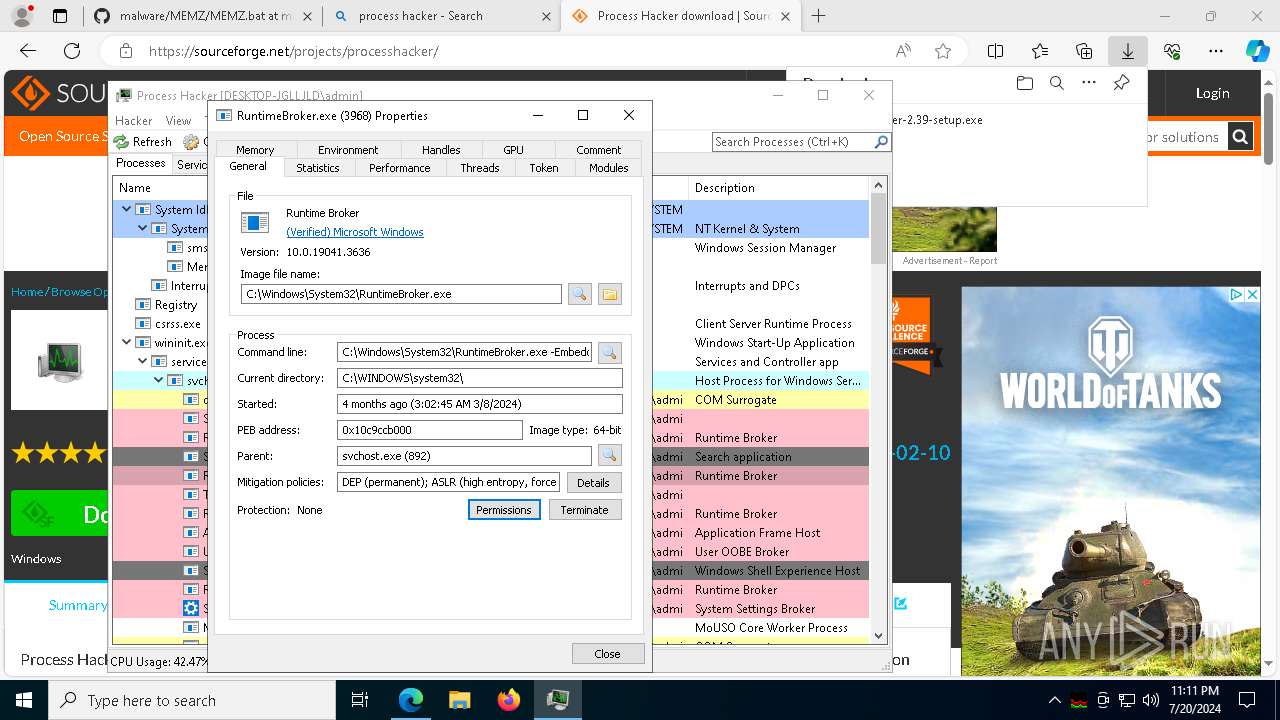Open Edge settings and more menu
Image resolution: width=1280 pixels, height=720 pixels.
[1216, 51]
